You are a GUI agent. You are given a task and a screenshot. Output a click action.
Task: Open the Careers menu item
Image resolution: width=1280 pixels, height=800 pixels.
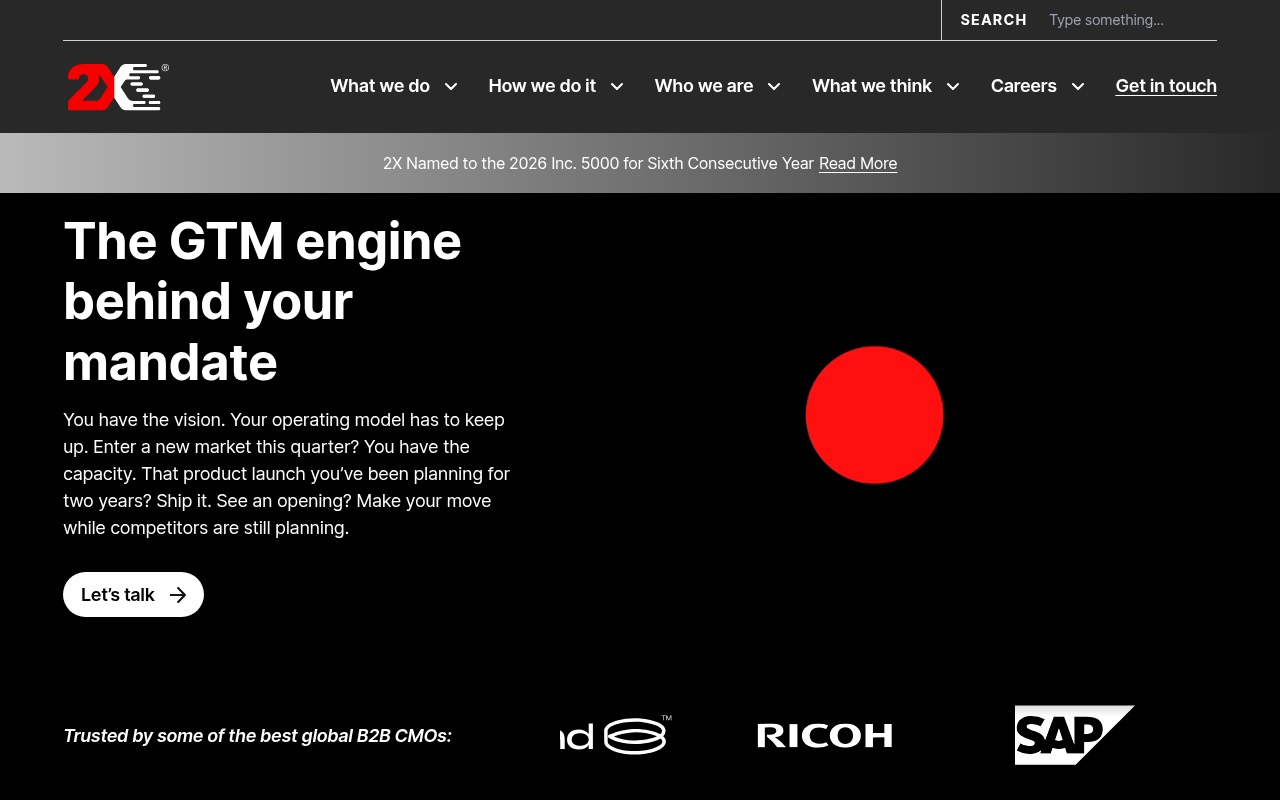[1024, 86]
